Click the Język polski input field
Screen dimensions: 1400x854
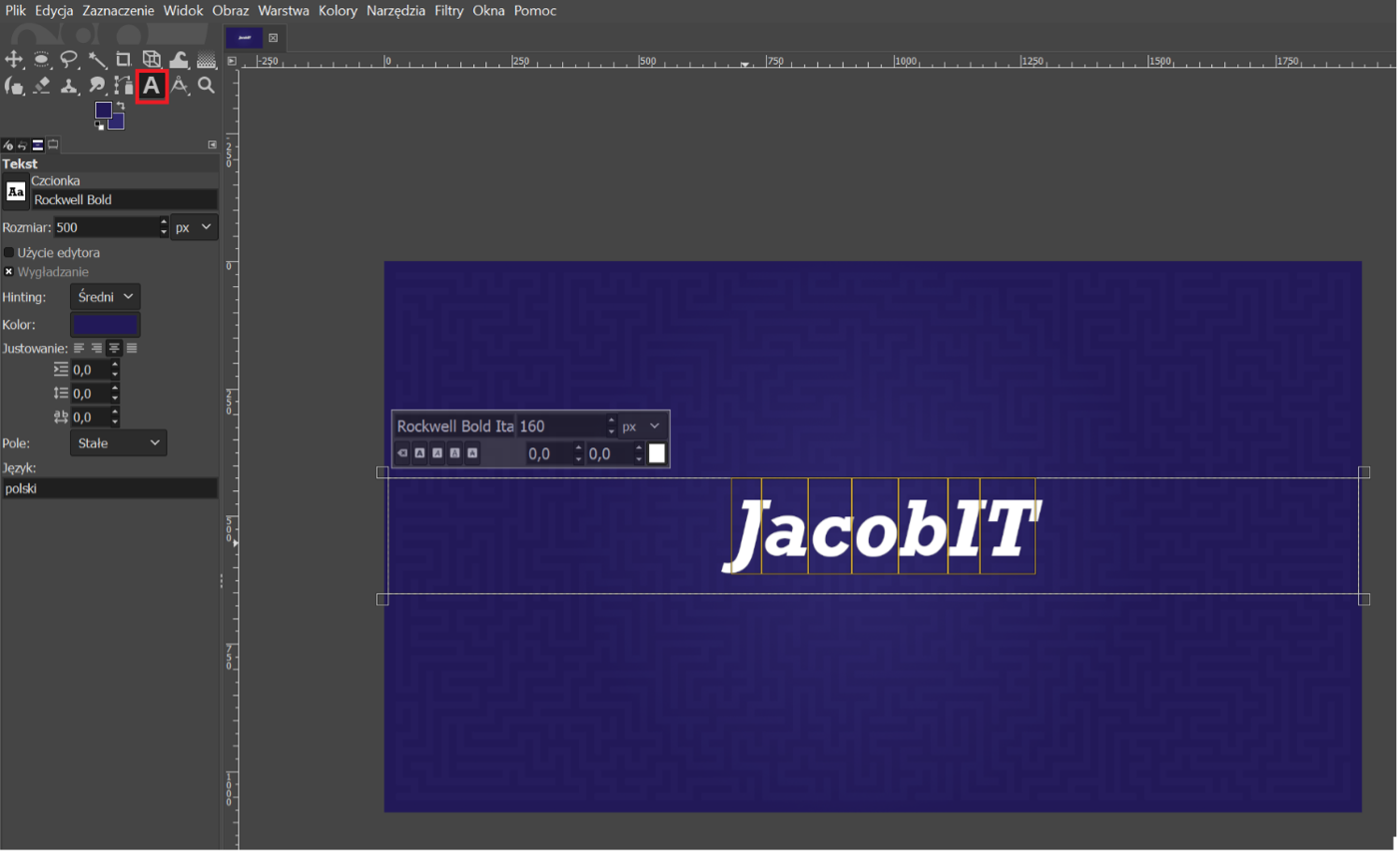pyautogui.click(x=109, y=488)
